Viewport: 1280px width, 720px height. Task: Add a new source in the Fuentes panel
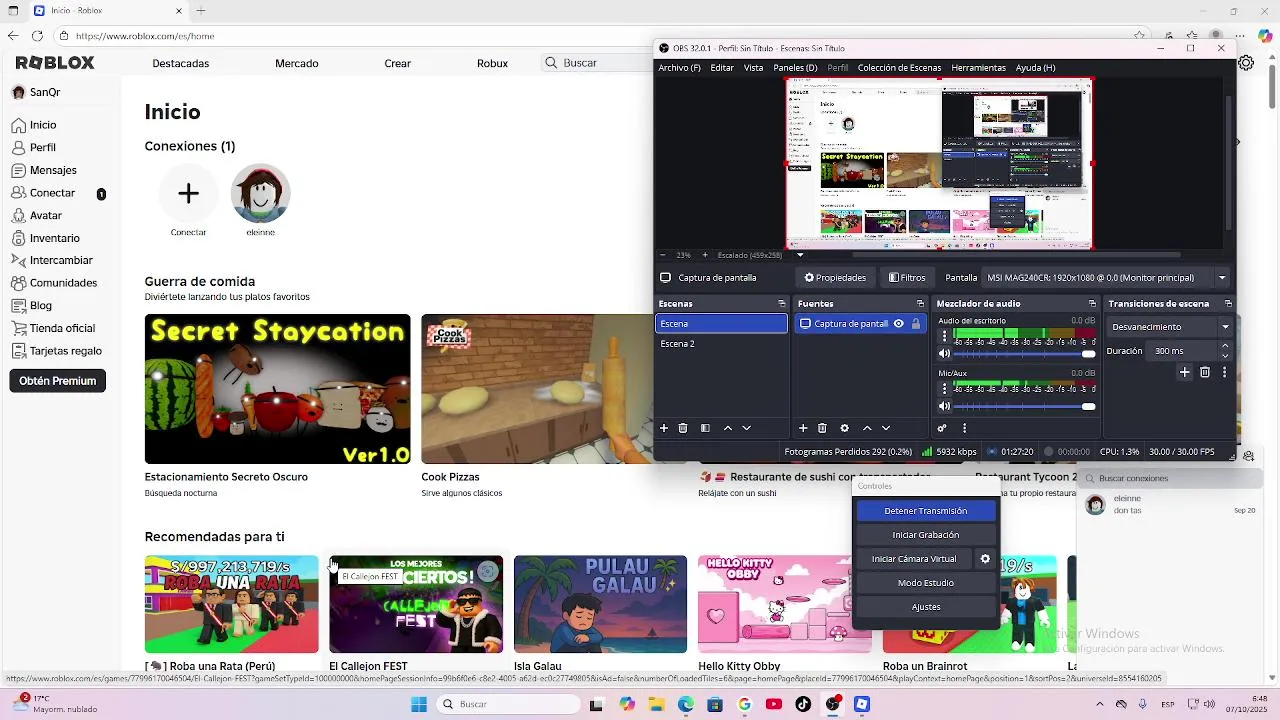coord(803,428)
